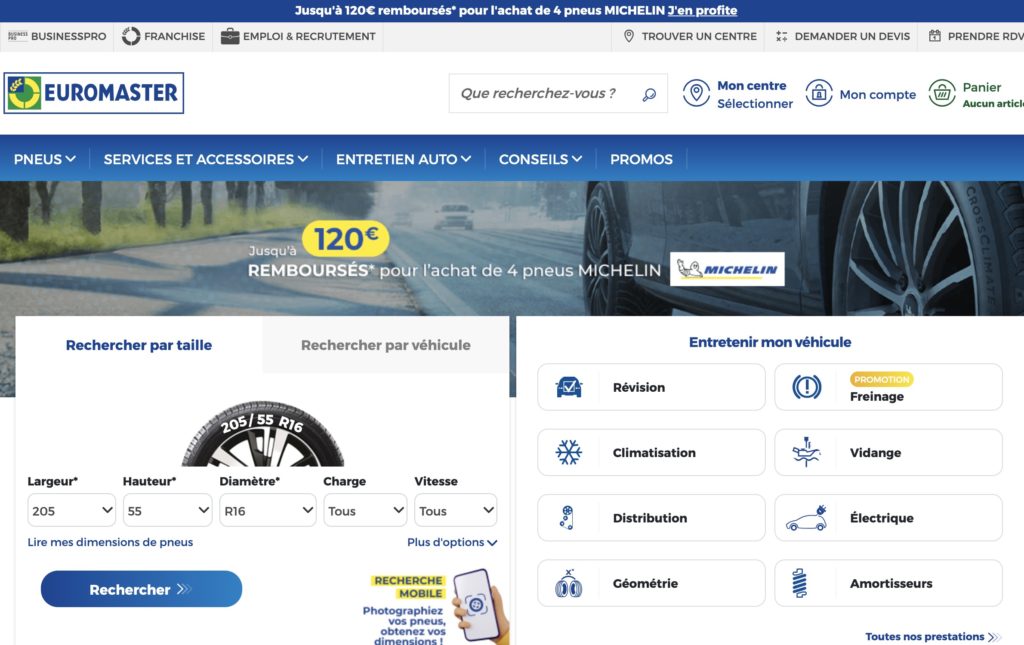Open the J'en profite promo link
Image resolution: width=1024 pixels, height=645 pixels.
[x=702, y=10]
